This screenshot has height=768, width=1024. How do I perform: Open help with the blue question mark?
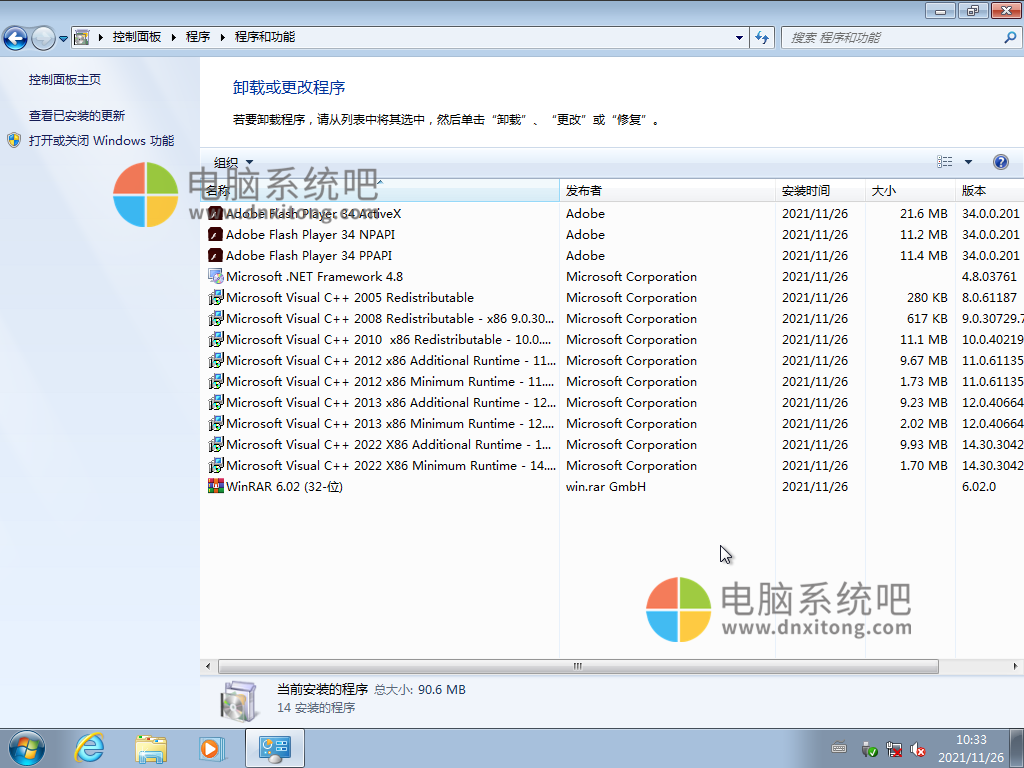[x=1000, y=162]
